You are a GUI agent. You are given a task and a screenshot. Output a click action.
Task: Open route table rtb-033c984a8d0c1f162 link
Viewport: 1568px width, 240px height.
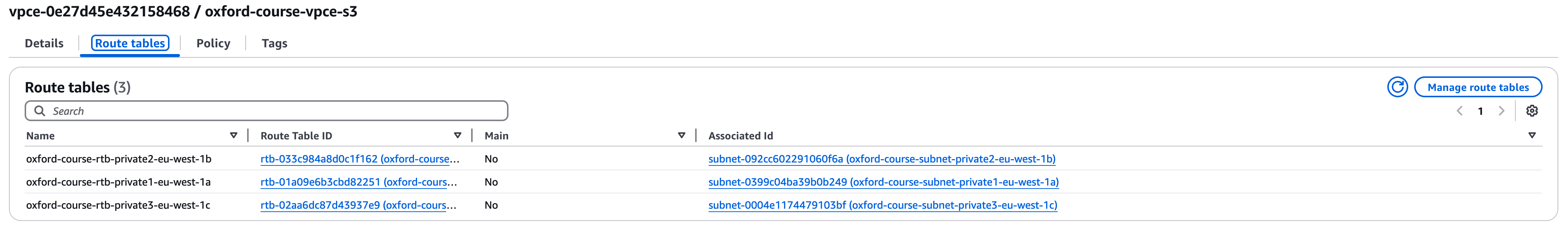coord(359,159)
